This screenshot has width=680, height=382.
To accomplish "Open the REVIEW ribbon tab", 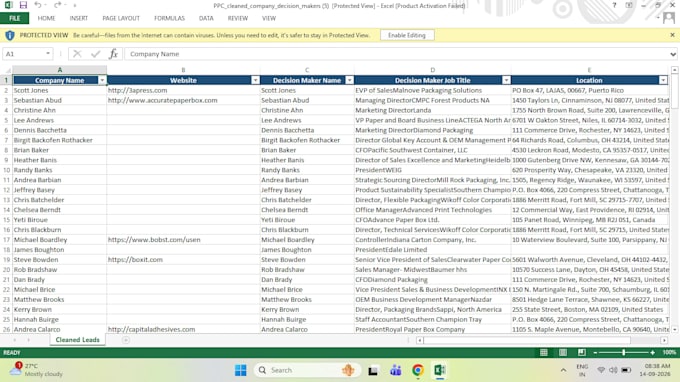I will [x=238, y=18].
